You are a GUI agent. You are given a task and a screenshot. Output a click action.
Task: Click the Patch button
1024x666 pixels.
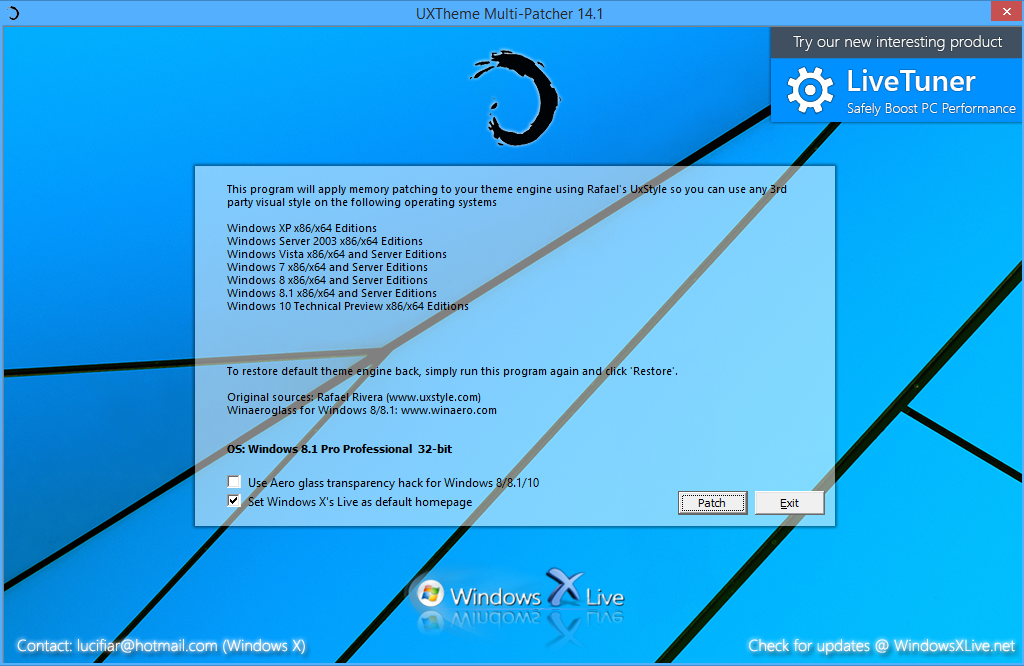[711, 502]
